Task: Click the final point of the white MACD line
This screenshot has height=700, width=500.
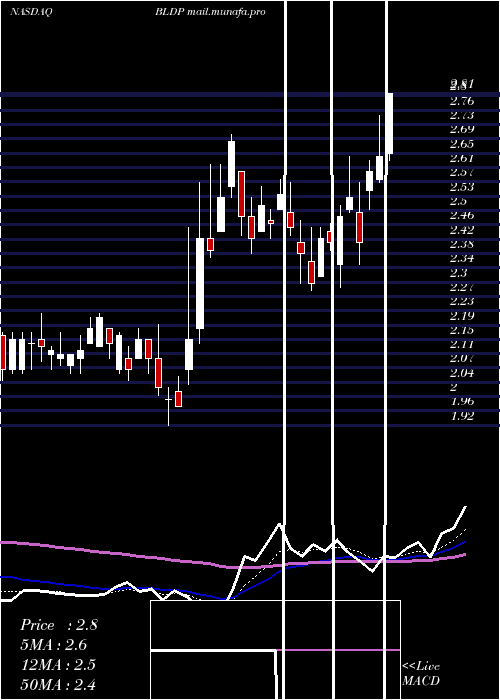Action: click(x=466, y=507)
